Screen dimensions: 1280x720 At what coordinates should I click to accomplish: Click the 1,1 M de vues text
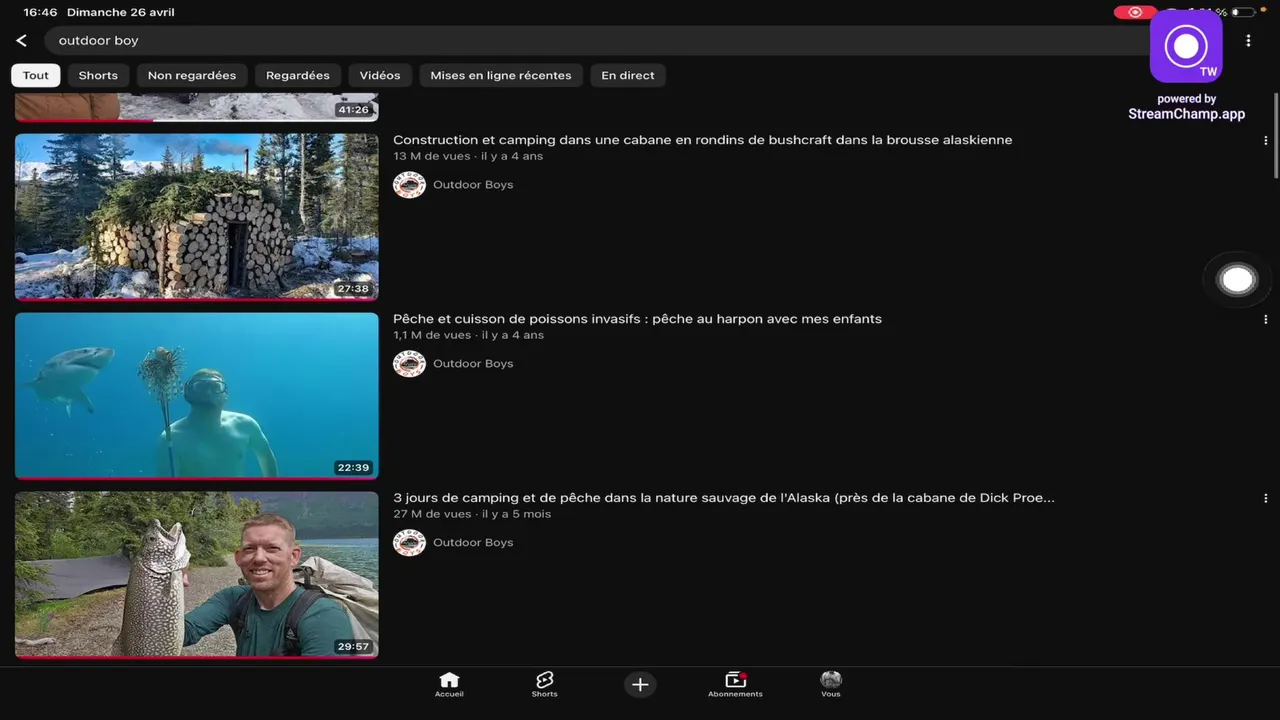[x=431, y=336]
